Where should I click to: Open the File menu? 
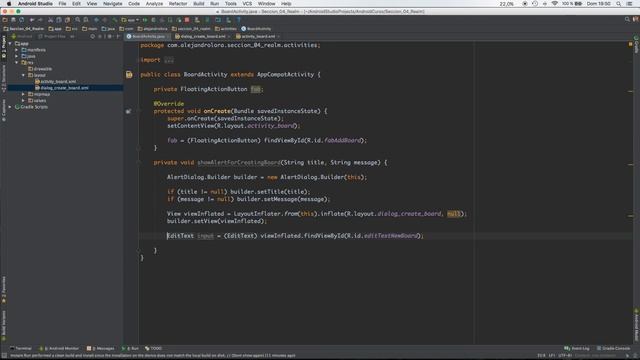(62, 4)
